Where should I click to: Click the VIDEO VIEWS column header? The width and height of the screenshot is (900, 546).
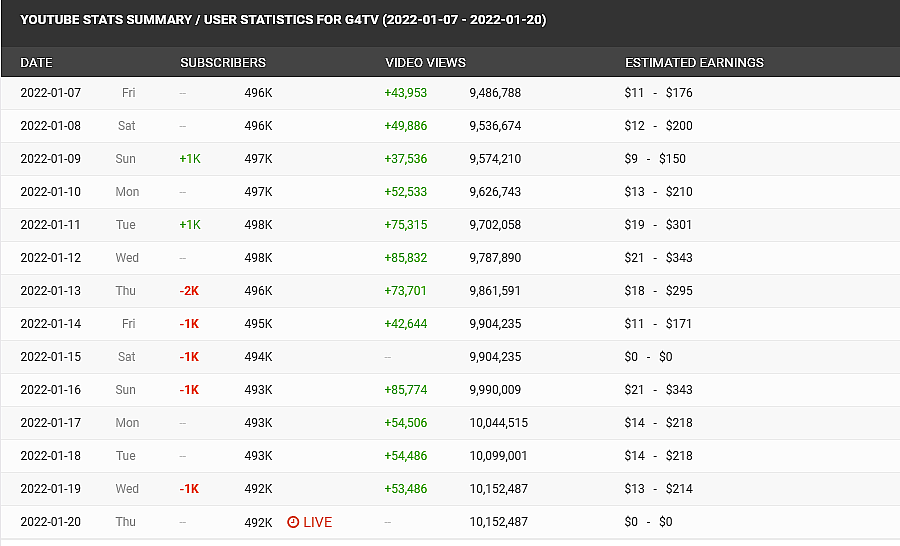425,62
